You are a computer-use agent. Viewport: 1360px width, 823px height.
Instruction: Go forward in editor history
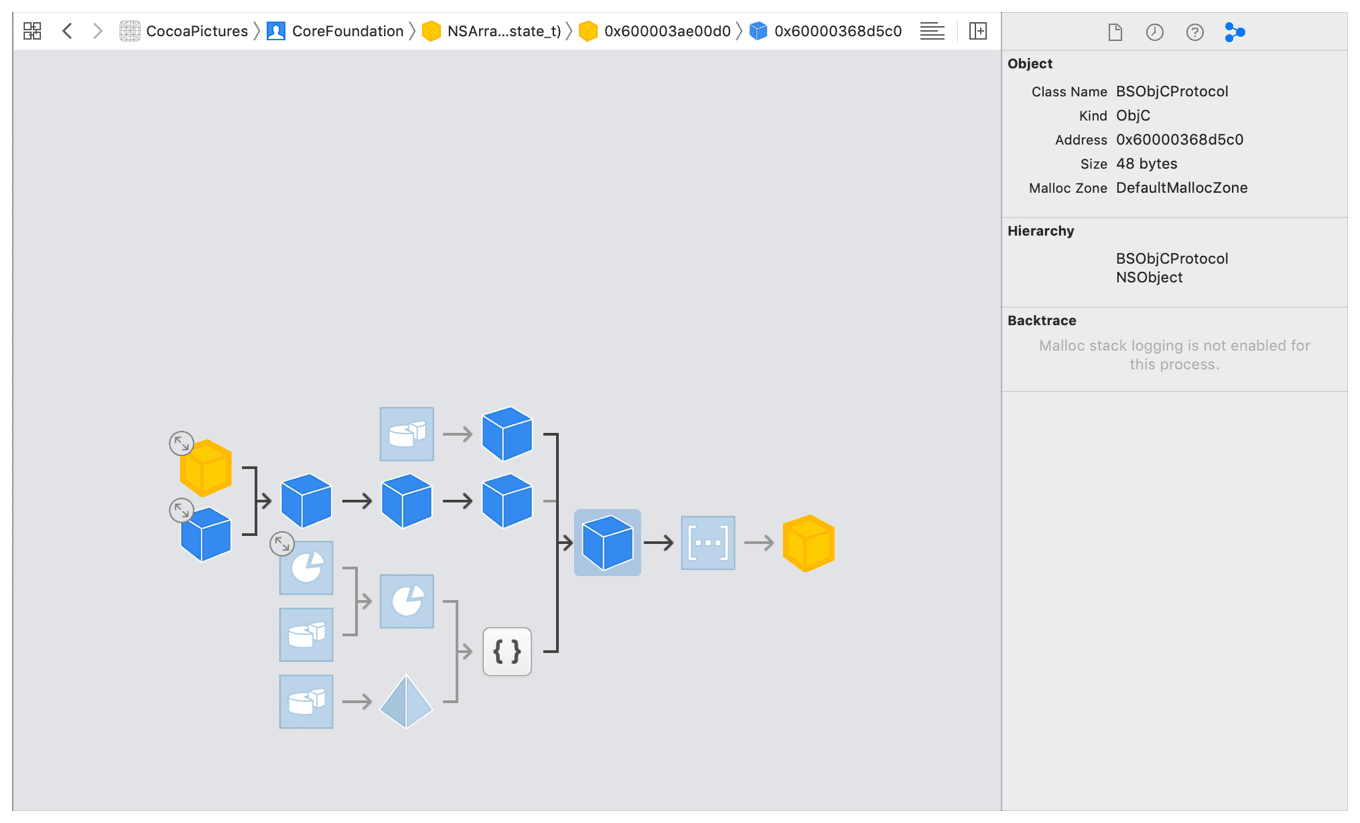pos(97,31)
